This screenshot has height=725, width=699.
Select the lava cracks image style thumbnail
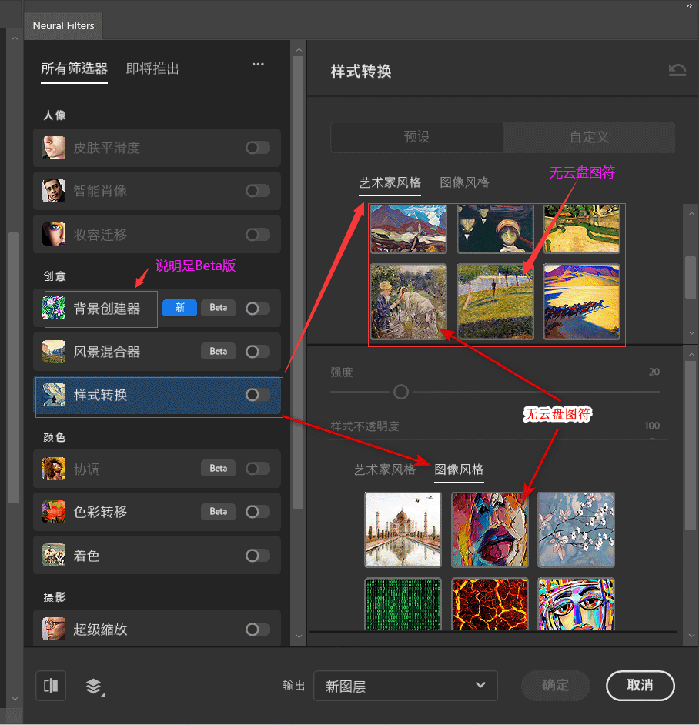click(490, 603)
